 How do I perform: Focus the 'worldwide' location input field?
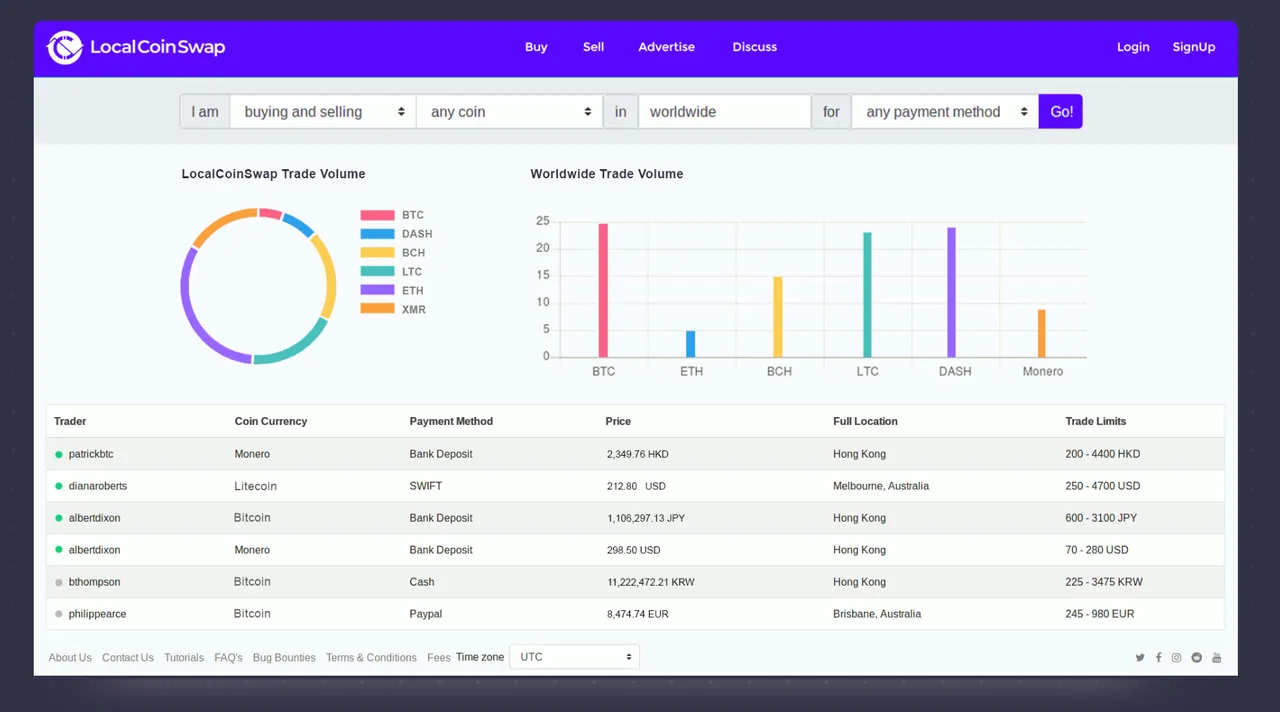724,112
